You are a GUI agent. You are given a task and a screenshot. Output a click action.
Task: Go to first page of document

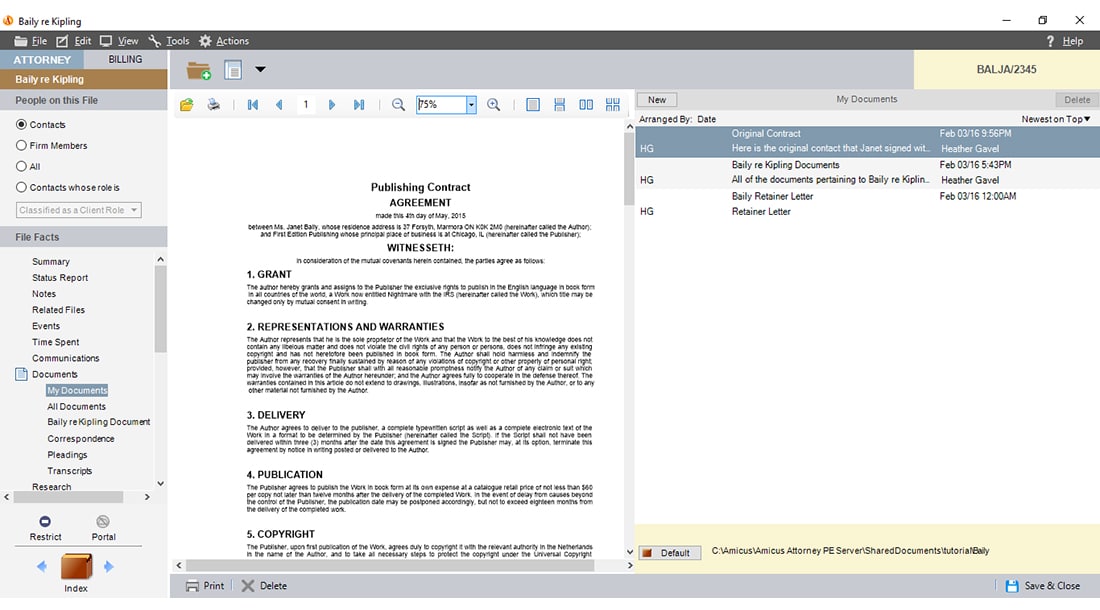253,105
